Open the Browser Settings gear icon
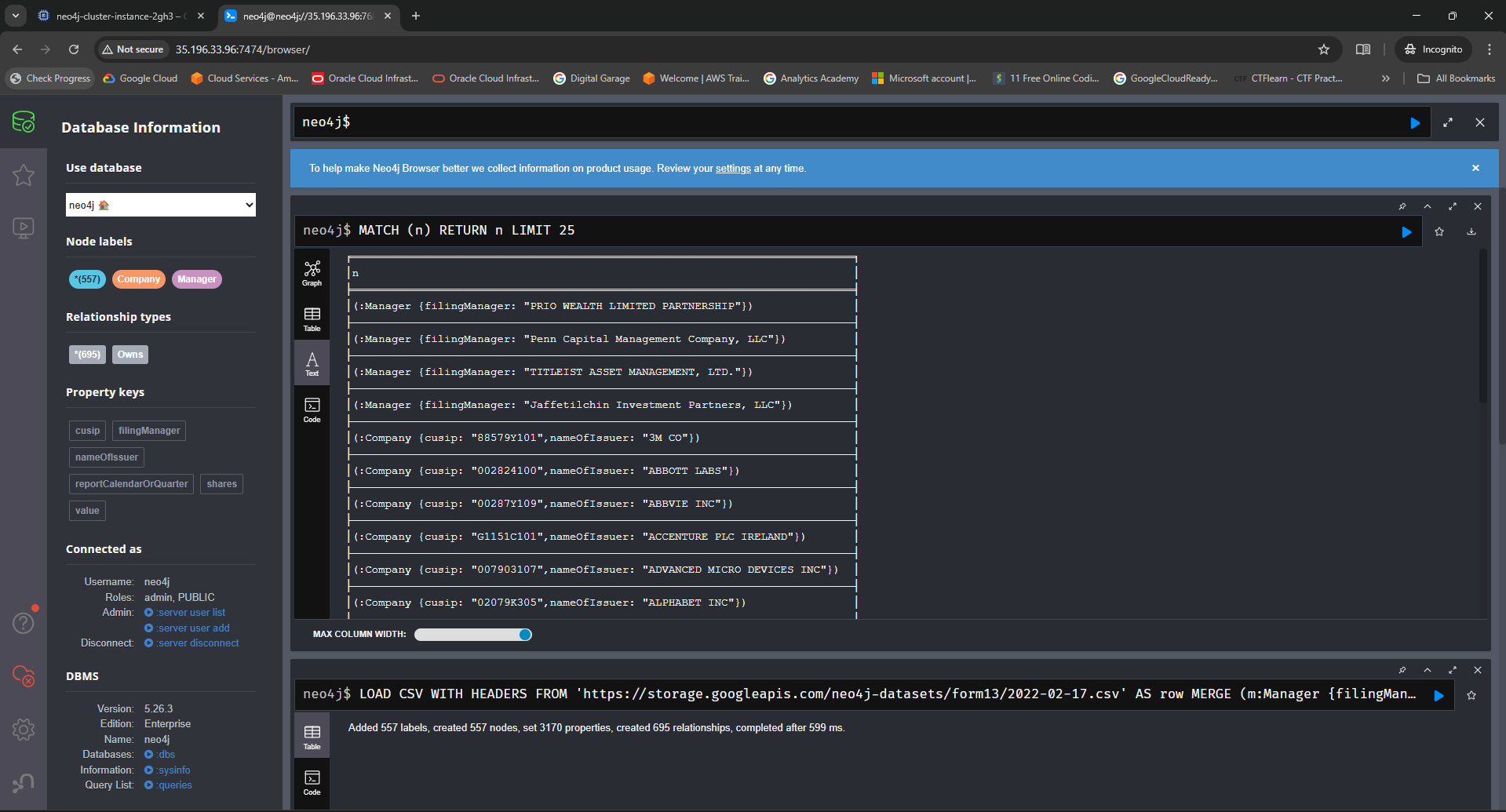1506x812 pixels. 24,730
